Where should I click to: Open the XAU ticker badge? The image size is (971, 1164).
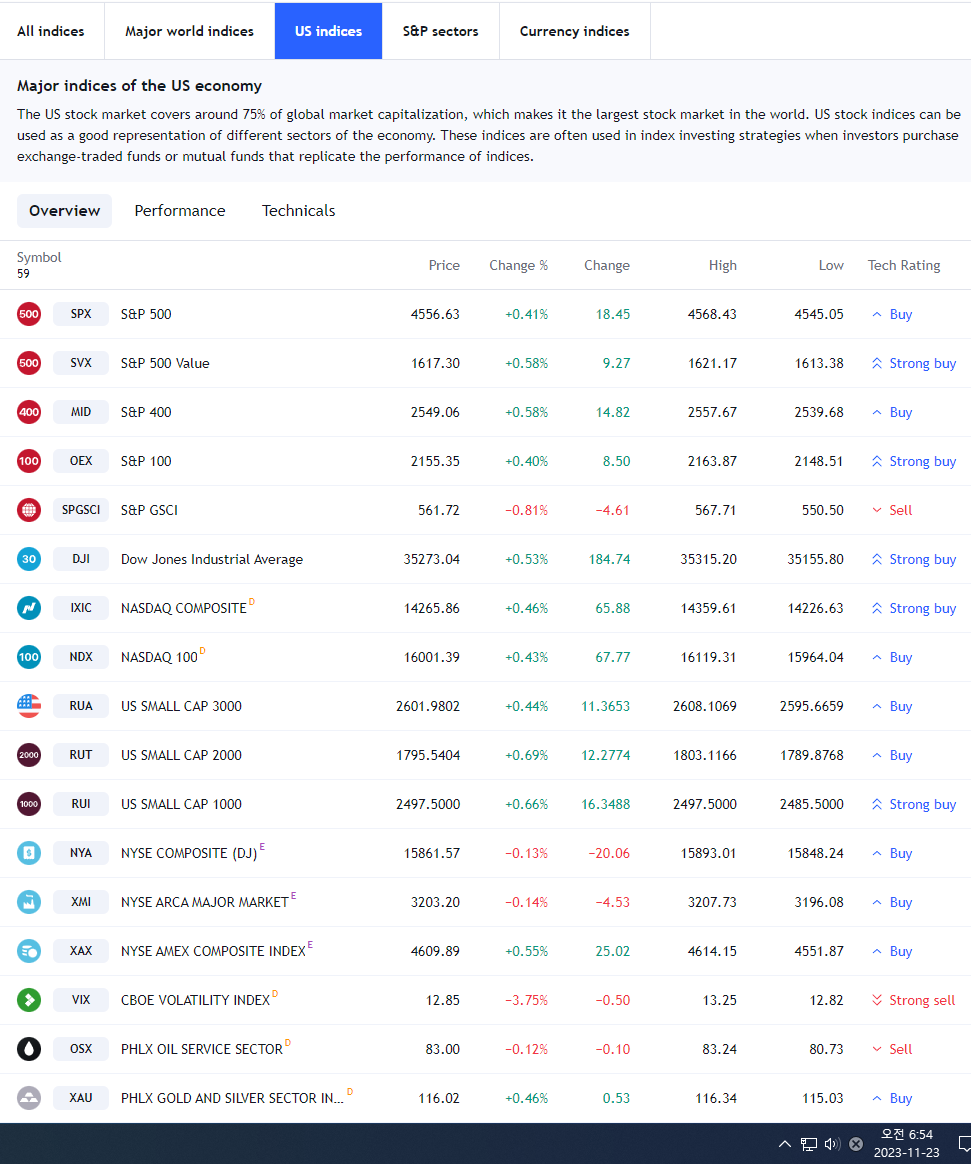pyautogui.click(x=81, y=1098)
